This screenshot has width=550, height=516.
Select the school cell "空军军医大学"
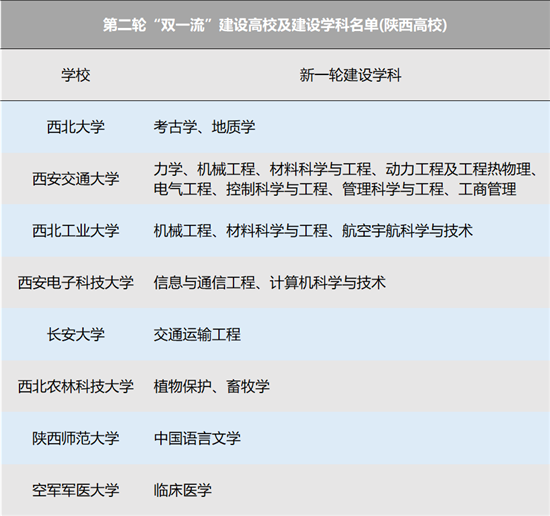click(x=76, y=490)
